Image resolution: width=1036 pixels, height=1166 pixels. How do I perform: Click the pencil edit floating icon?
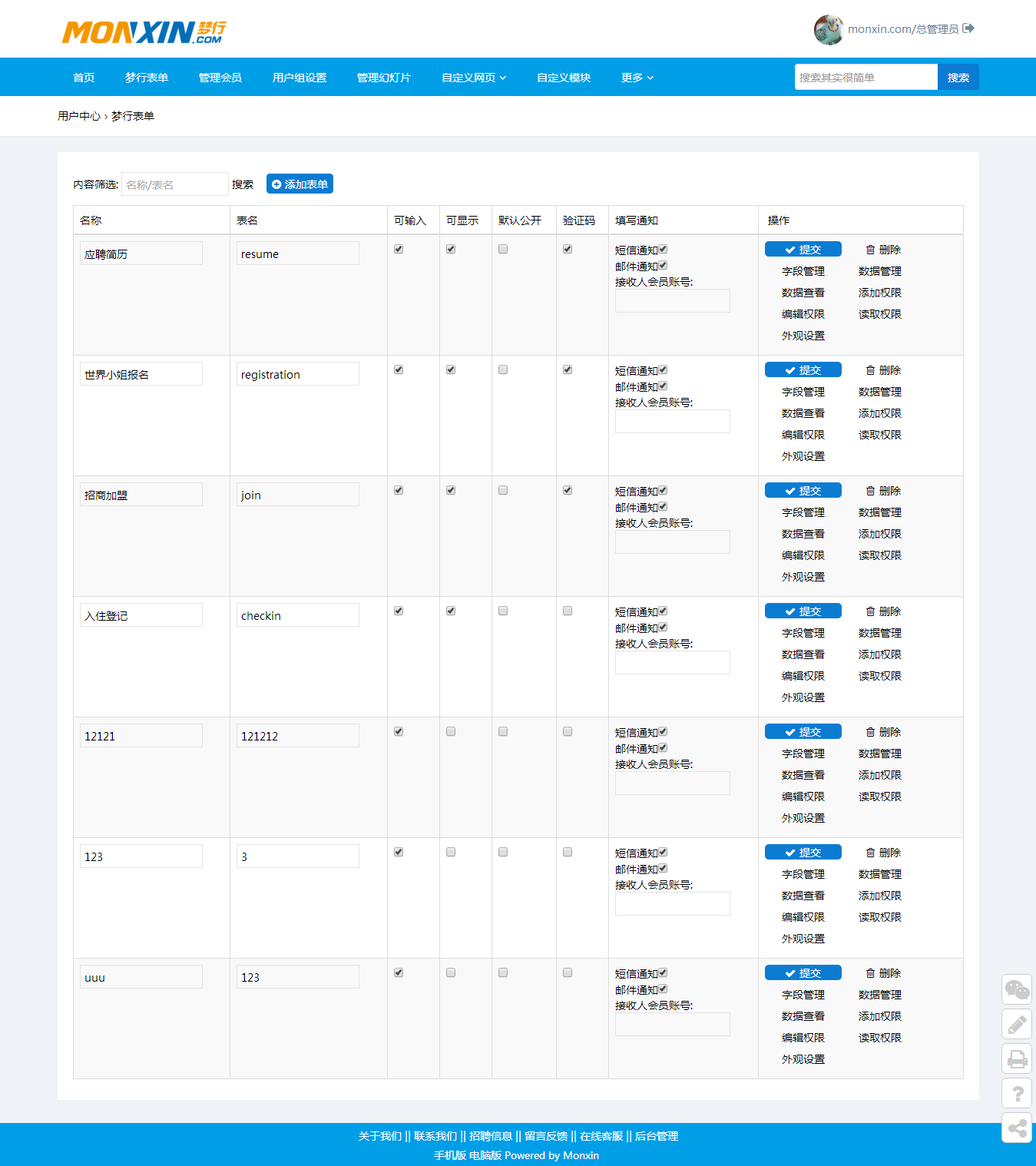coord(1017,1024)
